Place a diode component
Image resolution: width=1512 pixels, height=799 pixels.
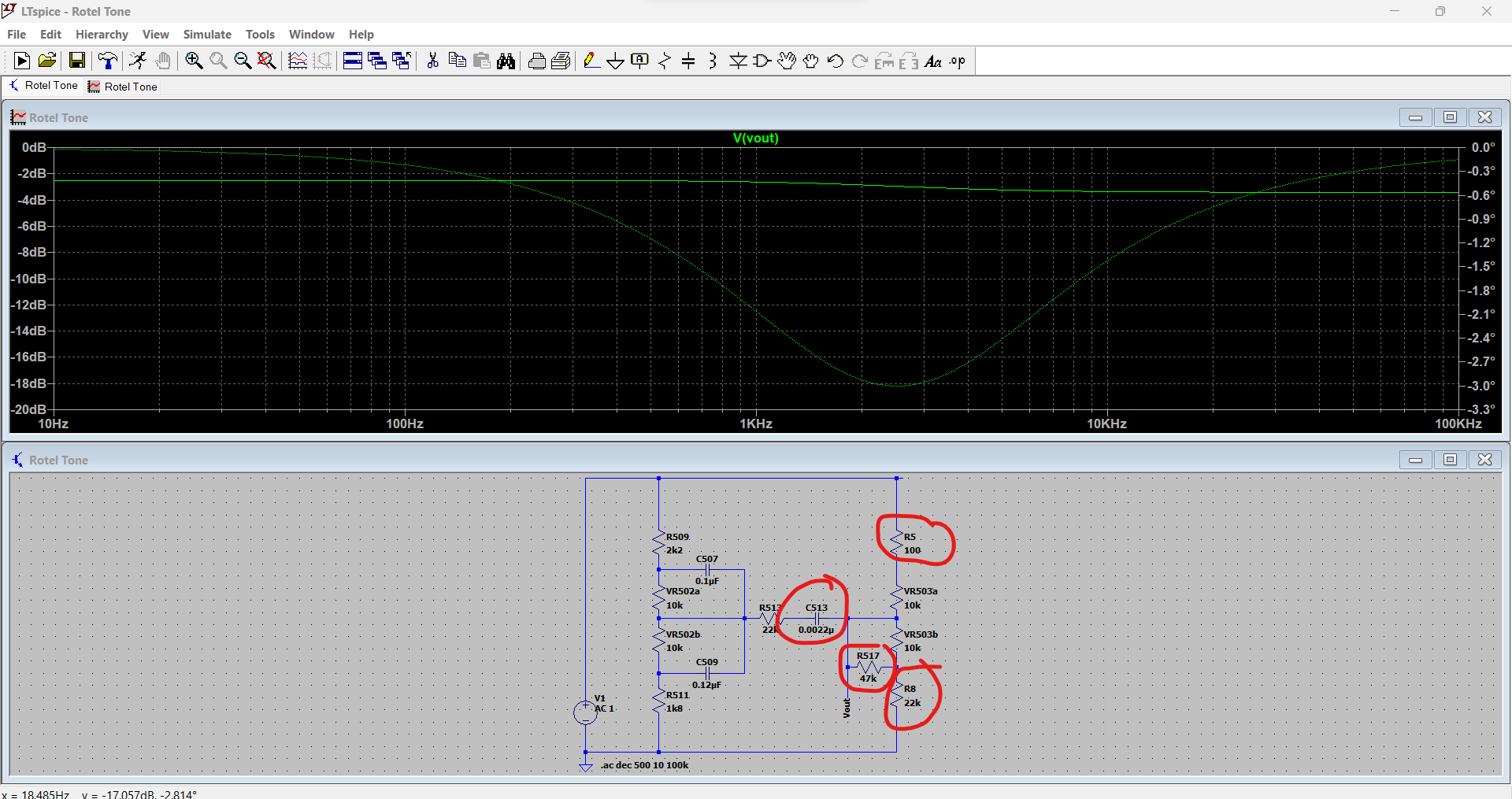coord(738,61)
